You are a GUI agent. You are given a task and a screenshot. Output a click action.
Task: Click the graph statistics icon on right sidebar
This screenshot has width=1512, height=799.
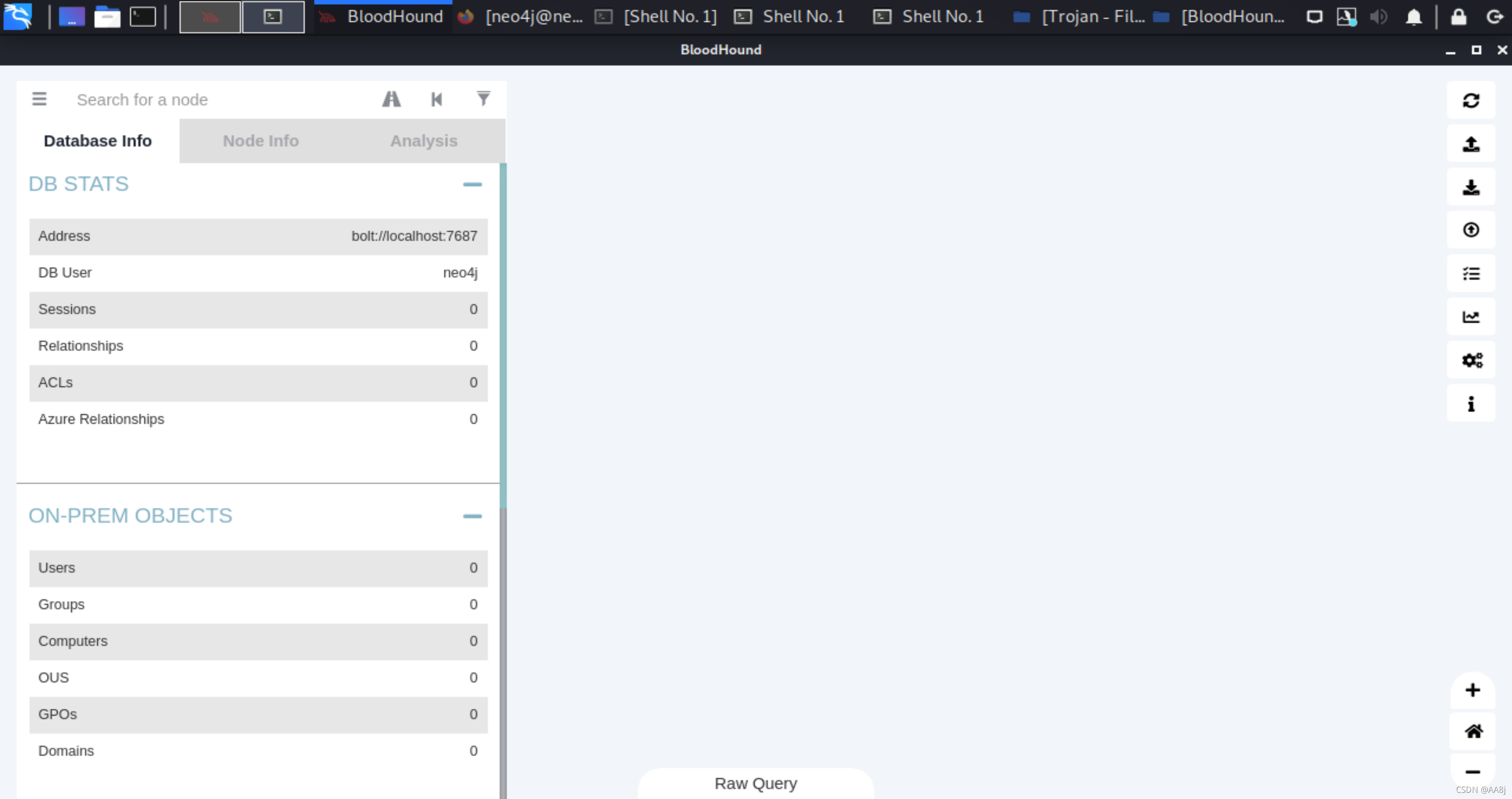point(1471,317)
